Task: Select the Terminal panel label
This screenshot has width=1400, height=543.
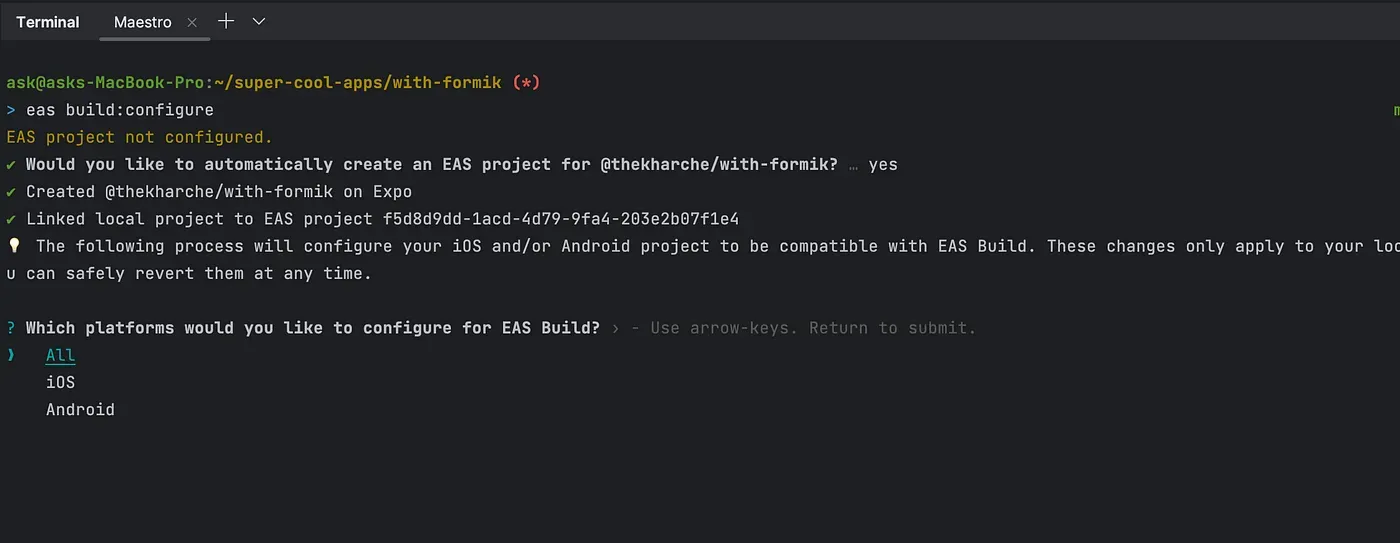Action: [x=47, y=22]
